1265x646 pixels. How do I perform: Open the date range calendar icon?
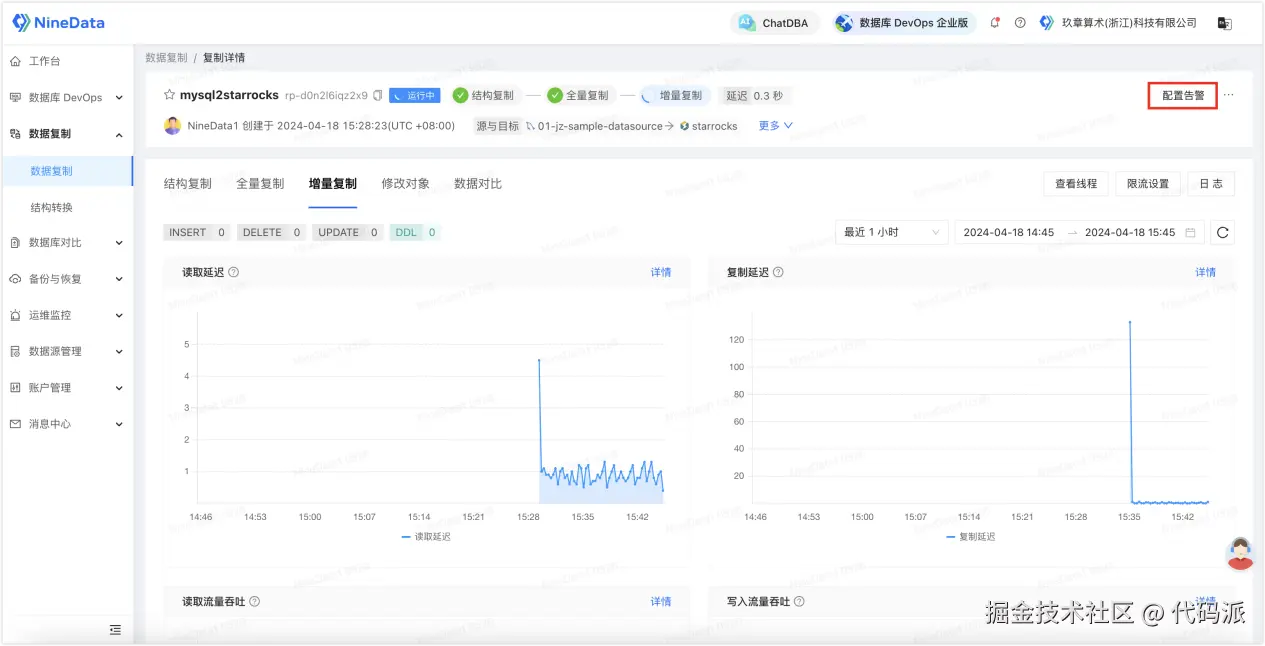[1190, 232]
